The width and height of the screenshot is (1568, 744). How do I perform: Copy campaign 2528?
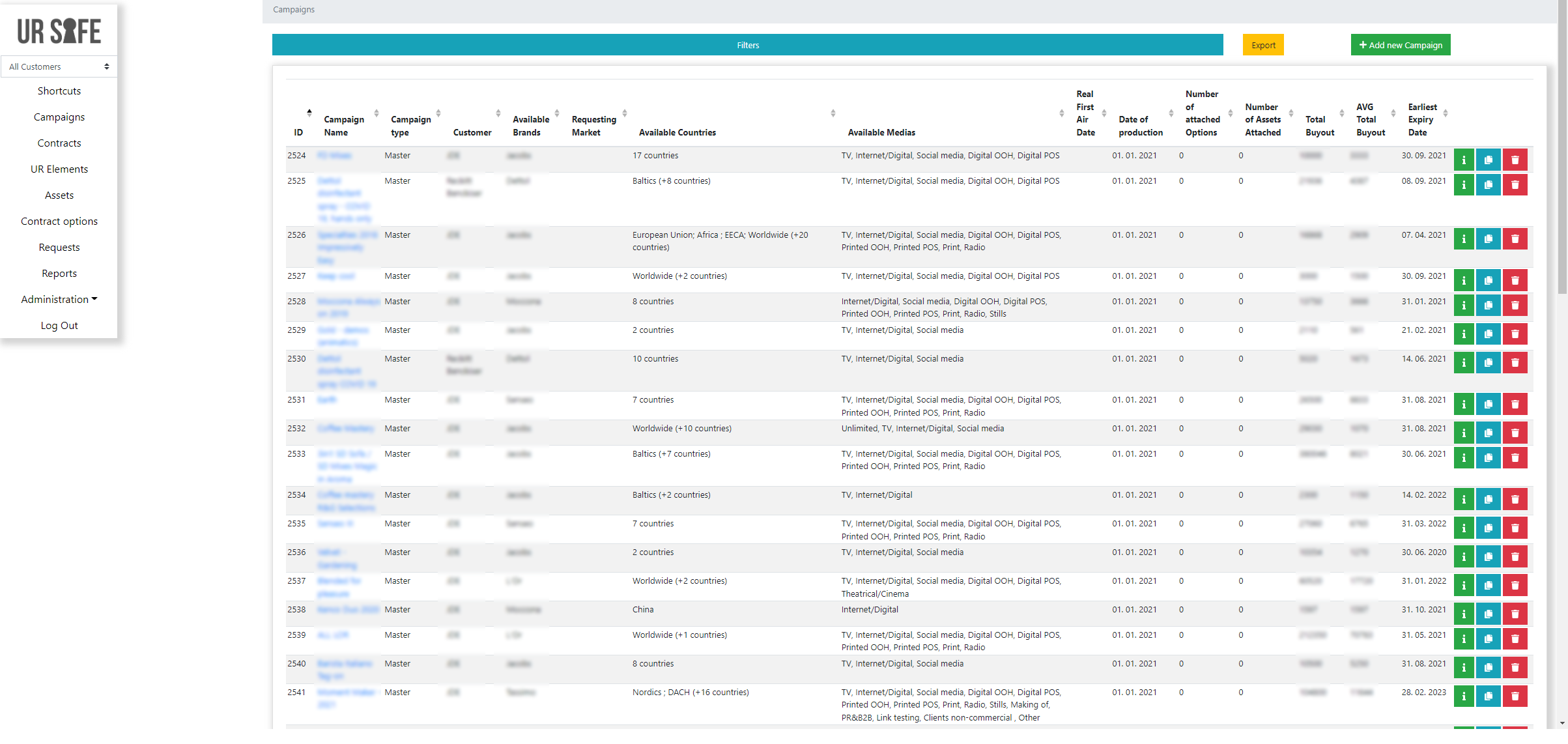[x=1488, y=306]
